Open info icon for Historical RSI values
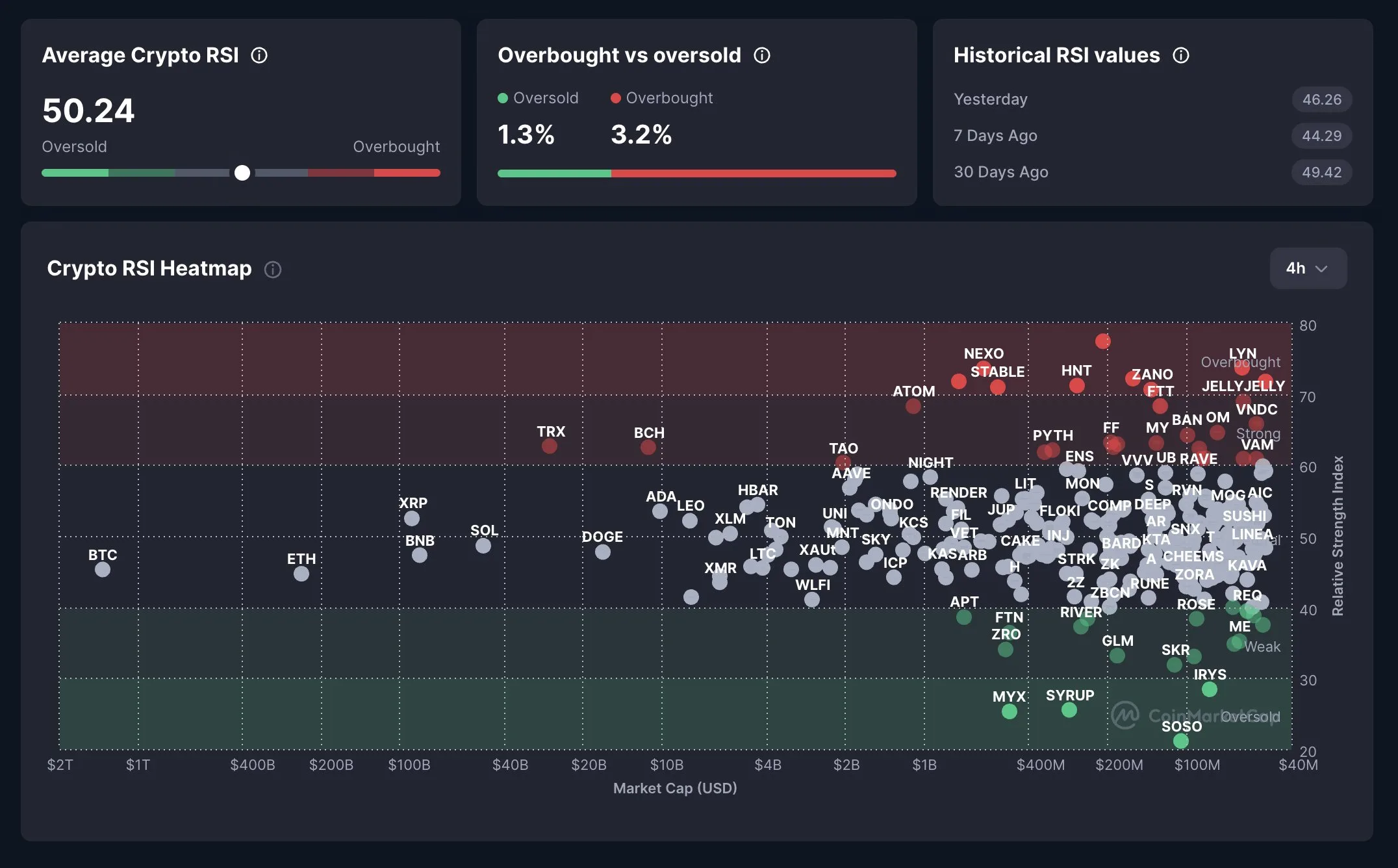The image size is (1398, 868). [x=1181, y=55]
